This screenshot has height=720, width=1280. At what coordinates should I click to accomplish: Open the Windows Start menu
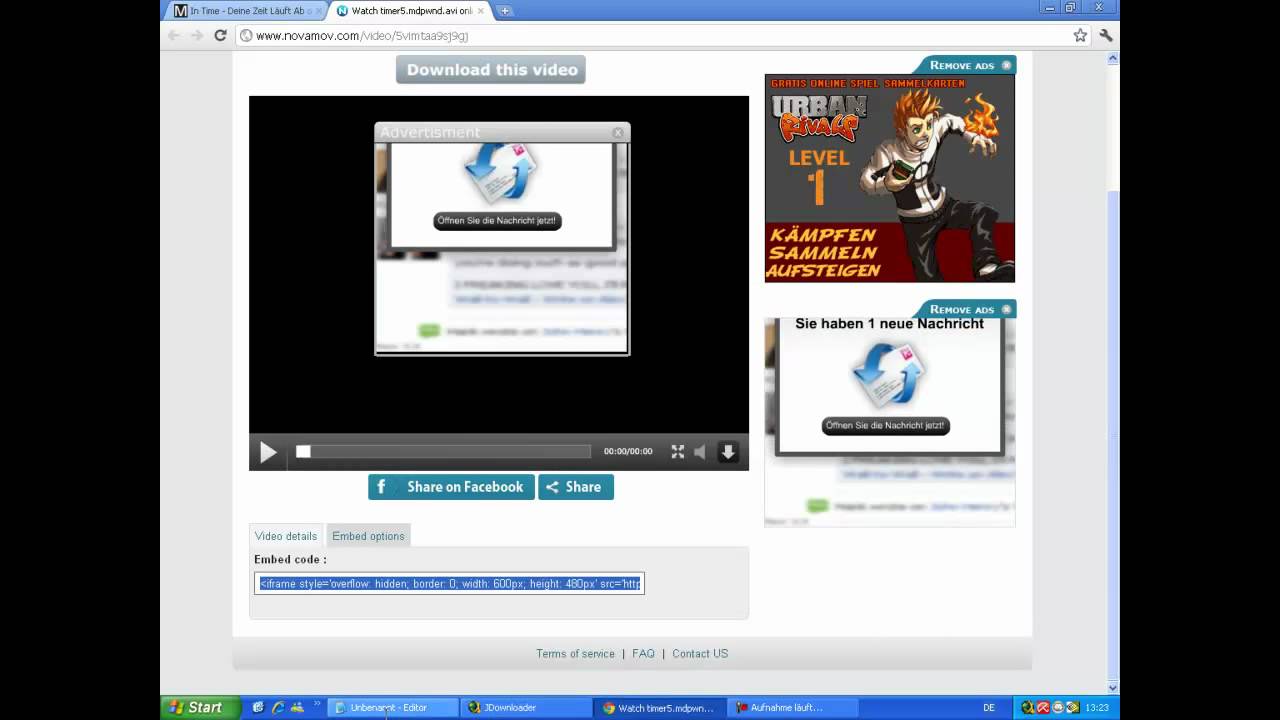click(200, 707)
